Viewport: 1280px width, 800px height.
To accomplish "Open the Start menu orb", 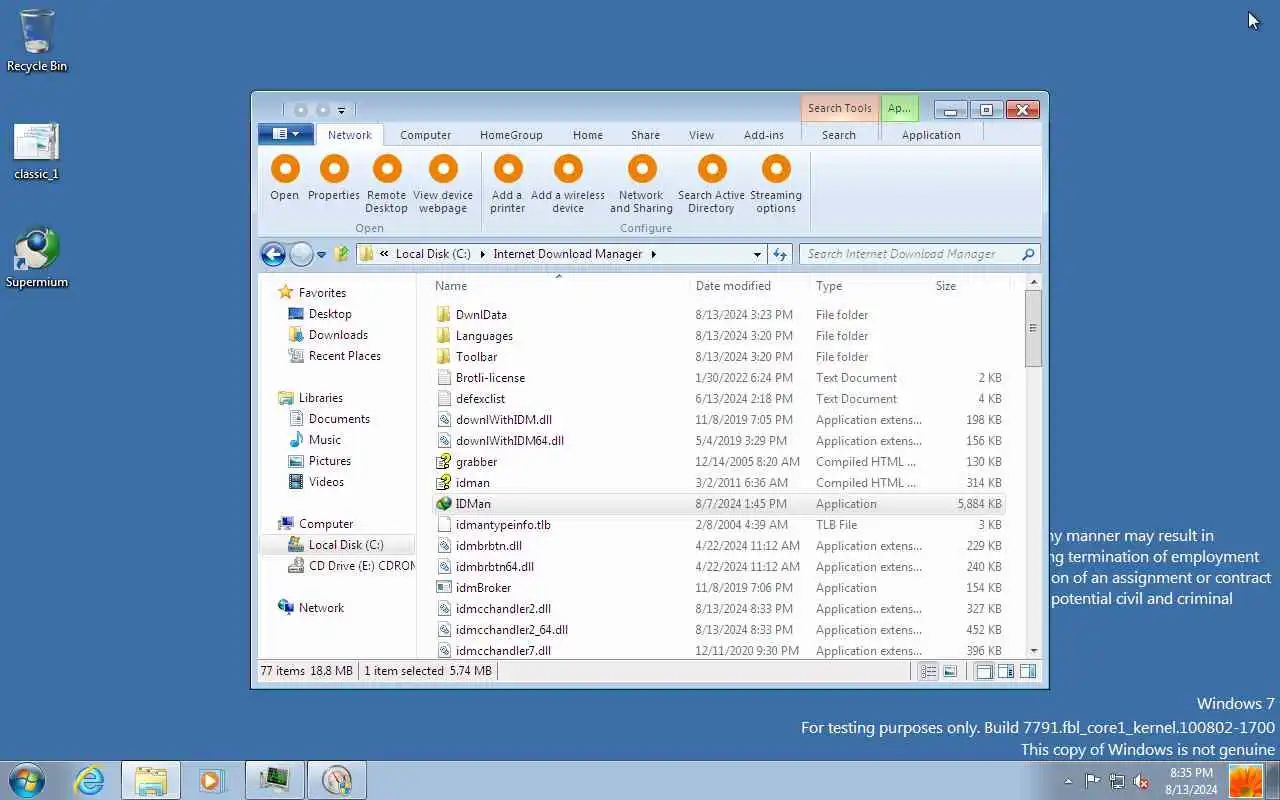I will pos(27,780).
